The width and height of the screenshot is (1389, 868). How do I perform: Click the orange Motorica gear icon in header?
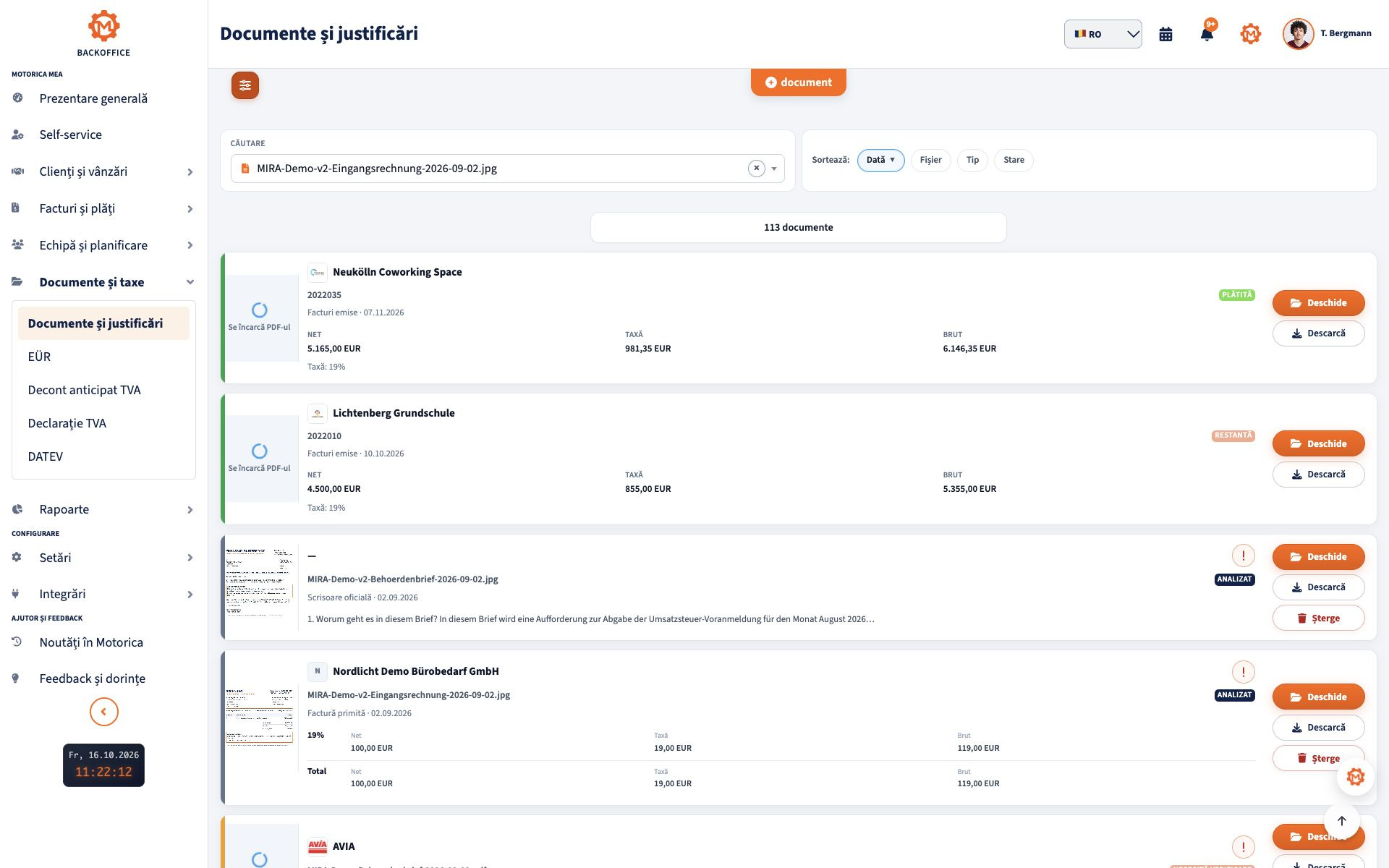1250,34
